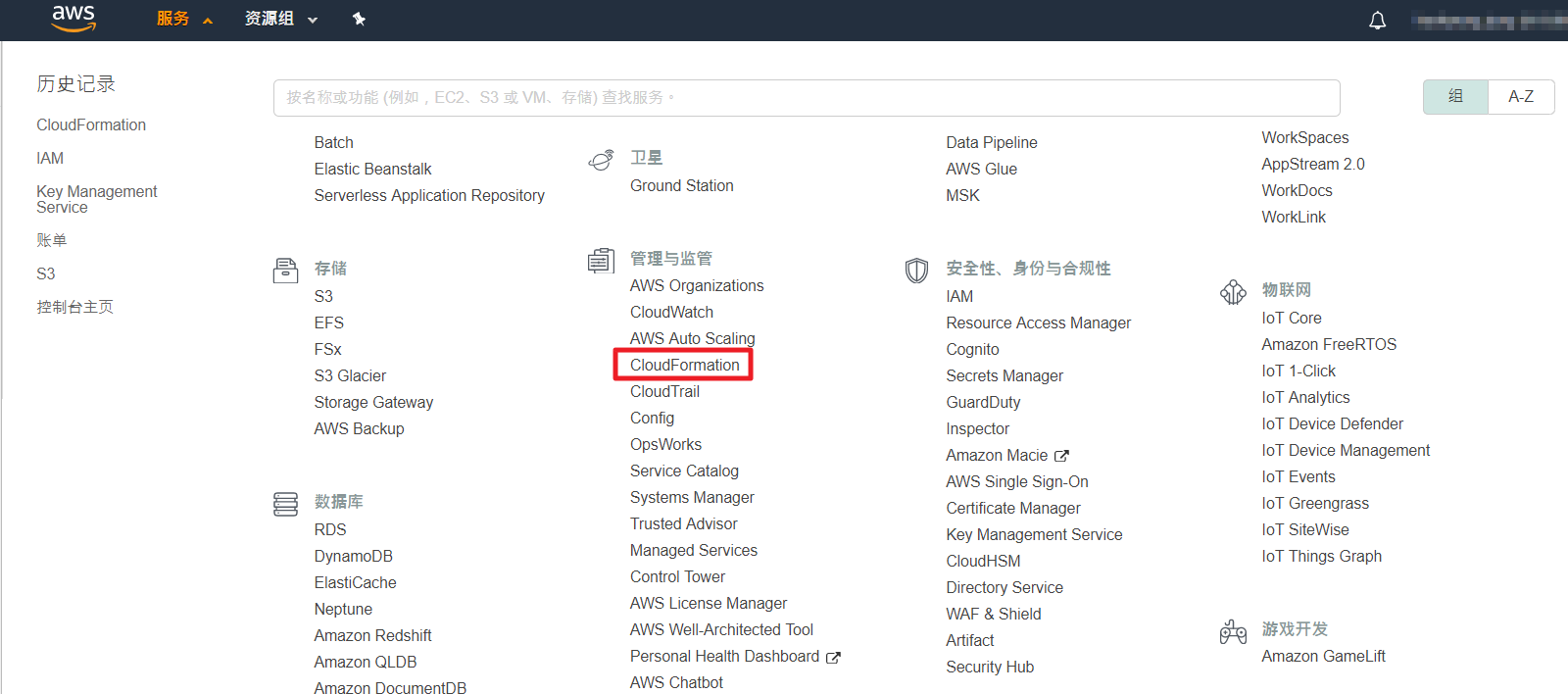1568x694 pixels.
Task: Open CloudFormation from history sidebar
Action: [x=91, y=124]
